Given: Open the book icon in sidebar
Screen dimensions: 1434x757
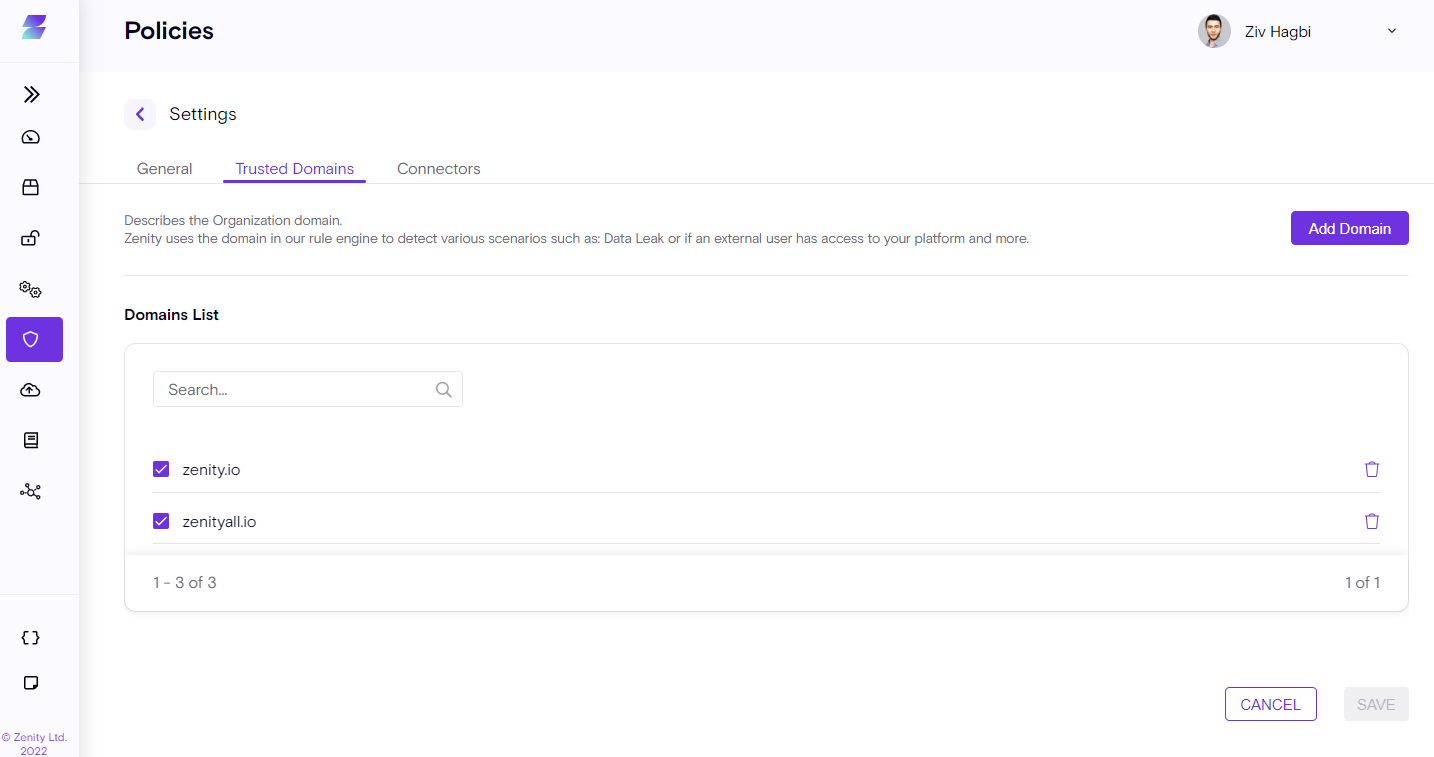Looking at the screenshot, I should click(x=31, y=440).
